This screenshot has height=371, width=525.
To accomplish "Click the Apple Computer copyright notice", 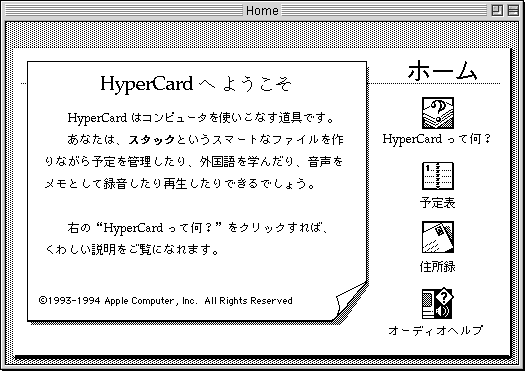I will point(166,301).
